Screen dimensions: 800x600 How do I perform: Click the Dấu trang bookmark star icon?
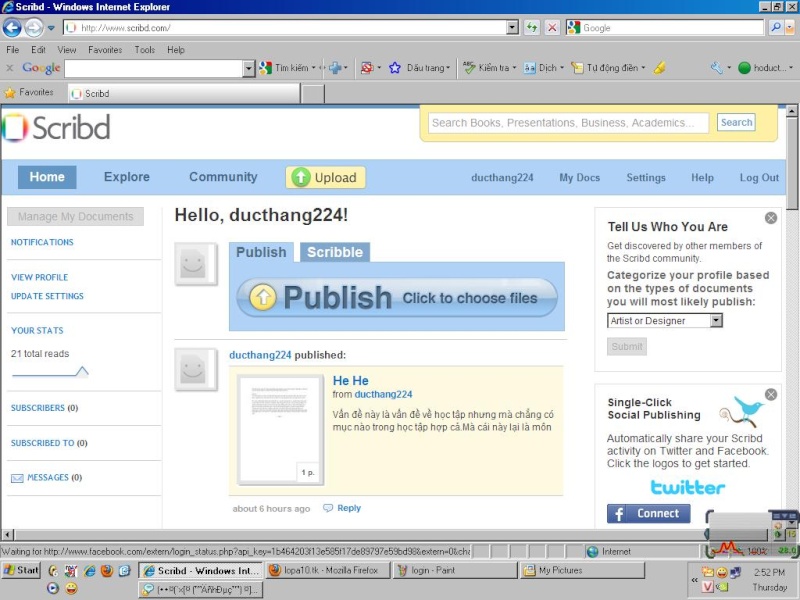click(x=395, y=68)
